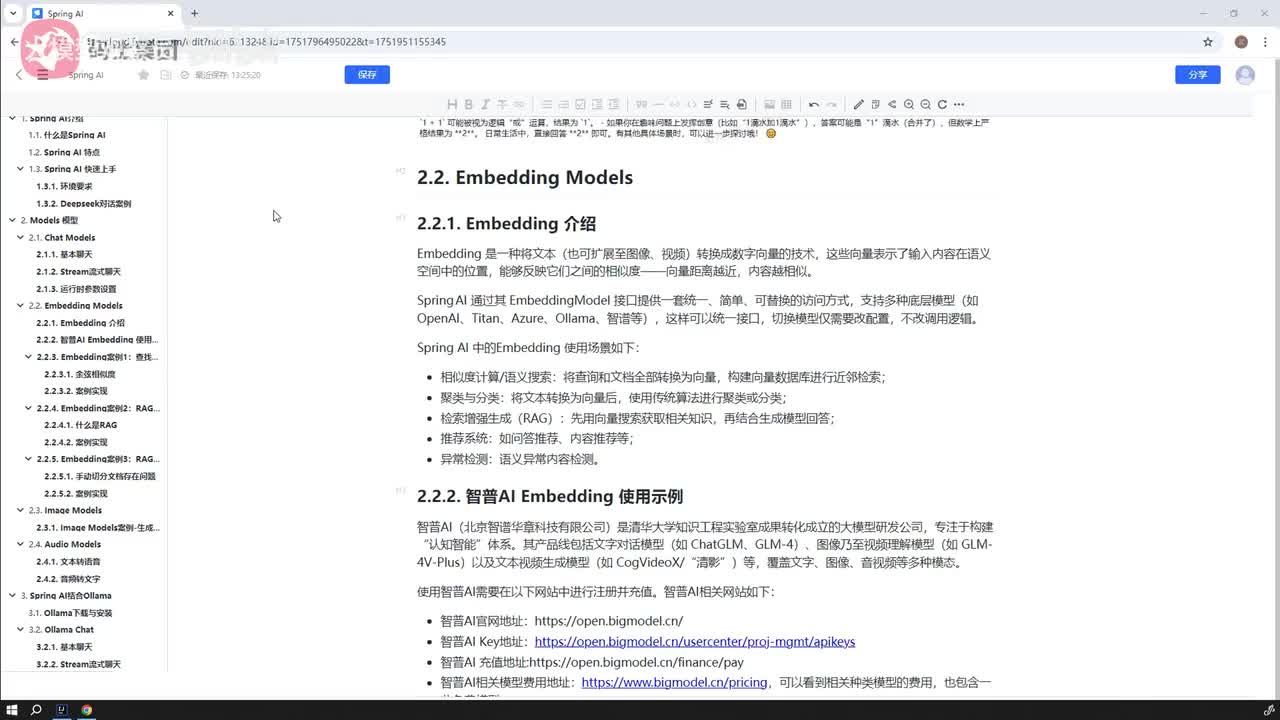Collapse the 2.2.4. Embedding案例2 outline node

[28, 408]
